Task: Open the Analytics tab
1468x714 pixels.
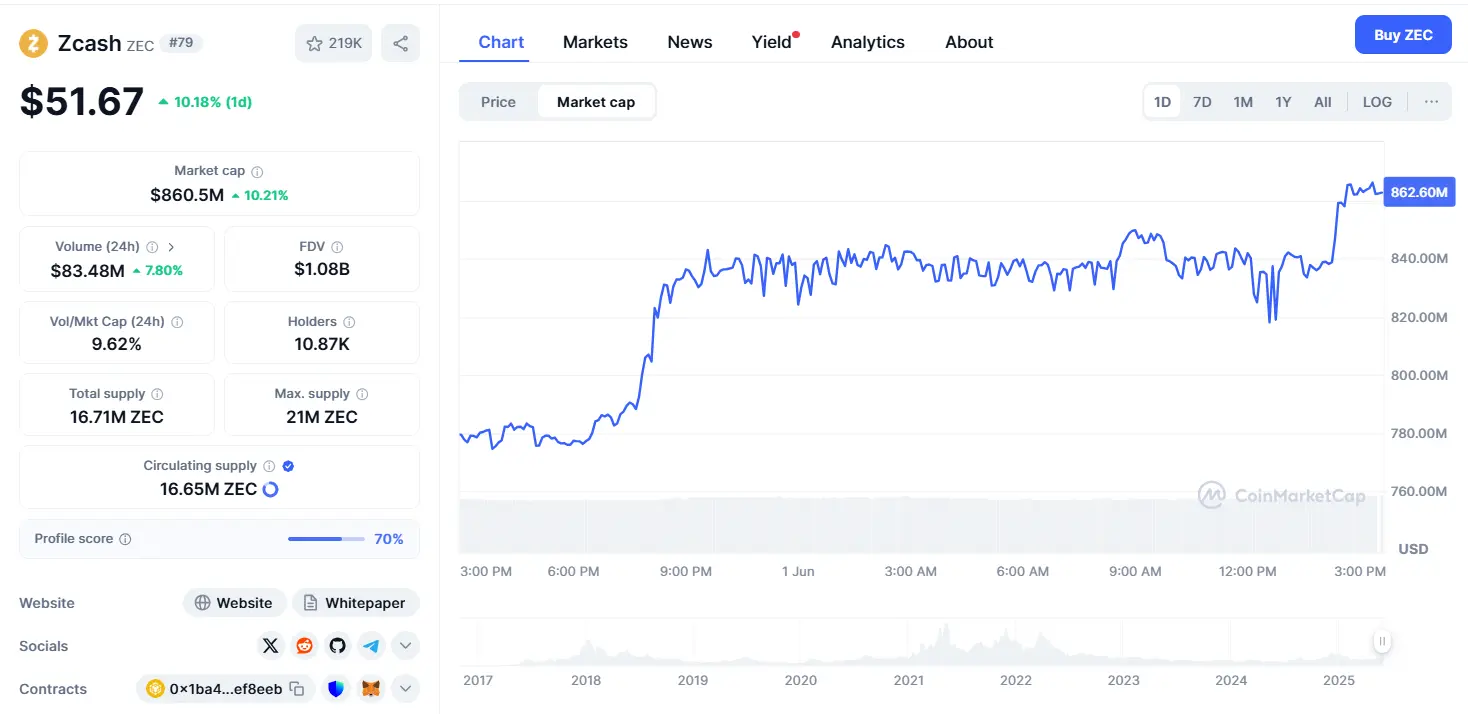Action: click(868, 42)
